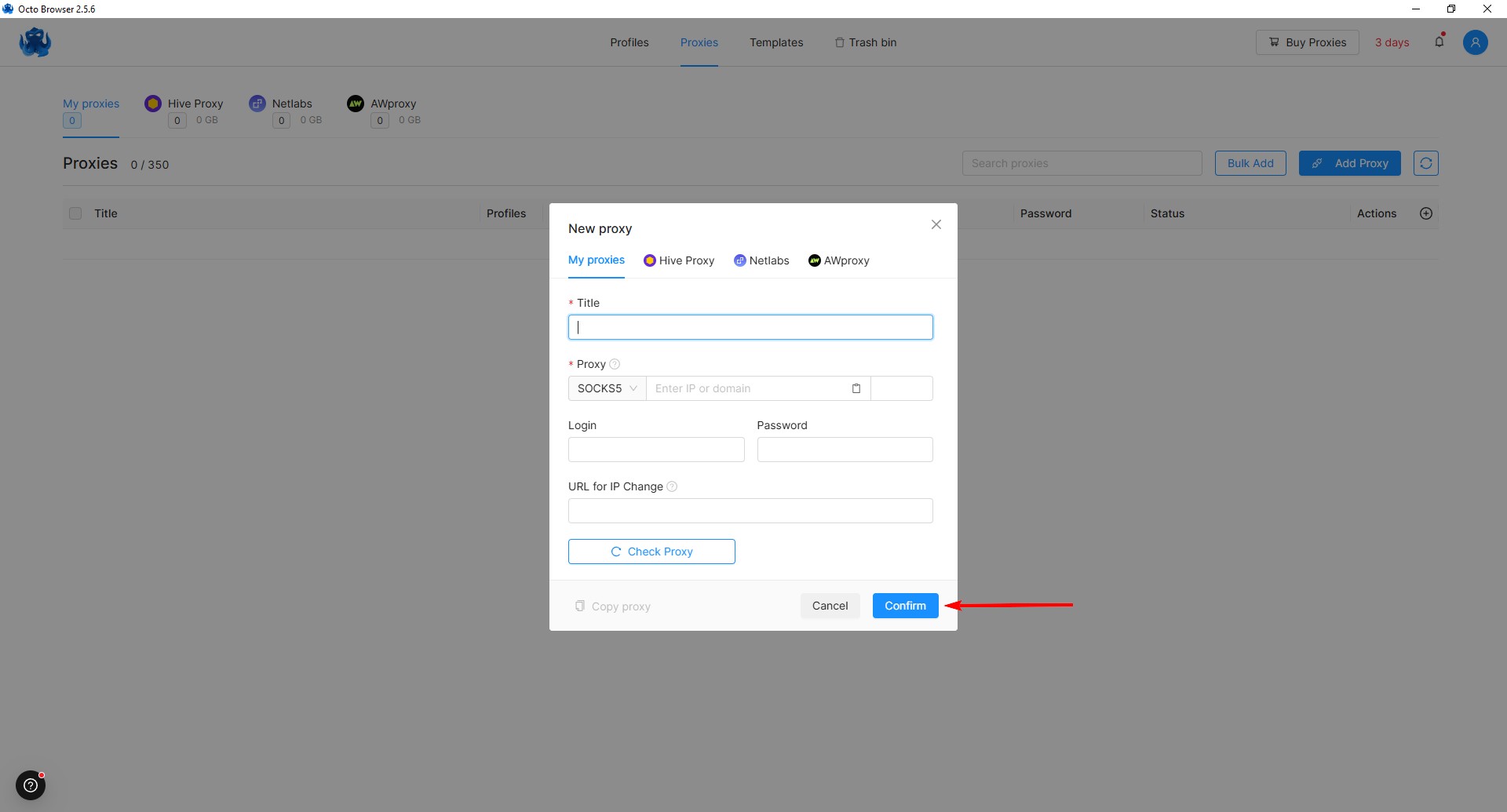Click the refresh proxies icon button

pos(1425,163)
